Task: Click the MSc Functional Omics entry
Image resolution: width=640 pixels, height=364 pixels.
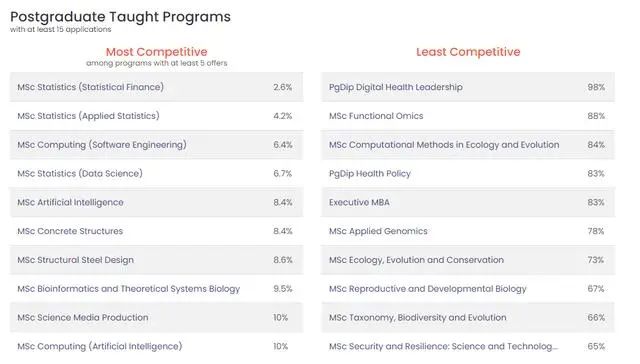Action: 468,116
